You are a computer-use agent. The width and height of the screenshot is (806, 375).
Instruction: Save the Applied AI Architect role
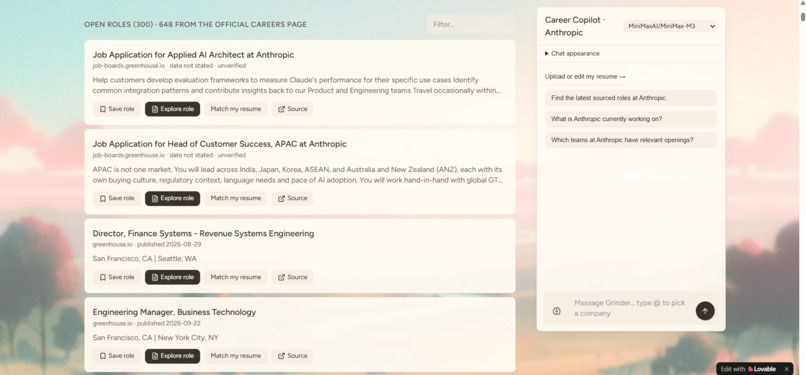click(x=117, y=109)
